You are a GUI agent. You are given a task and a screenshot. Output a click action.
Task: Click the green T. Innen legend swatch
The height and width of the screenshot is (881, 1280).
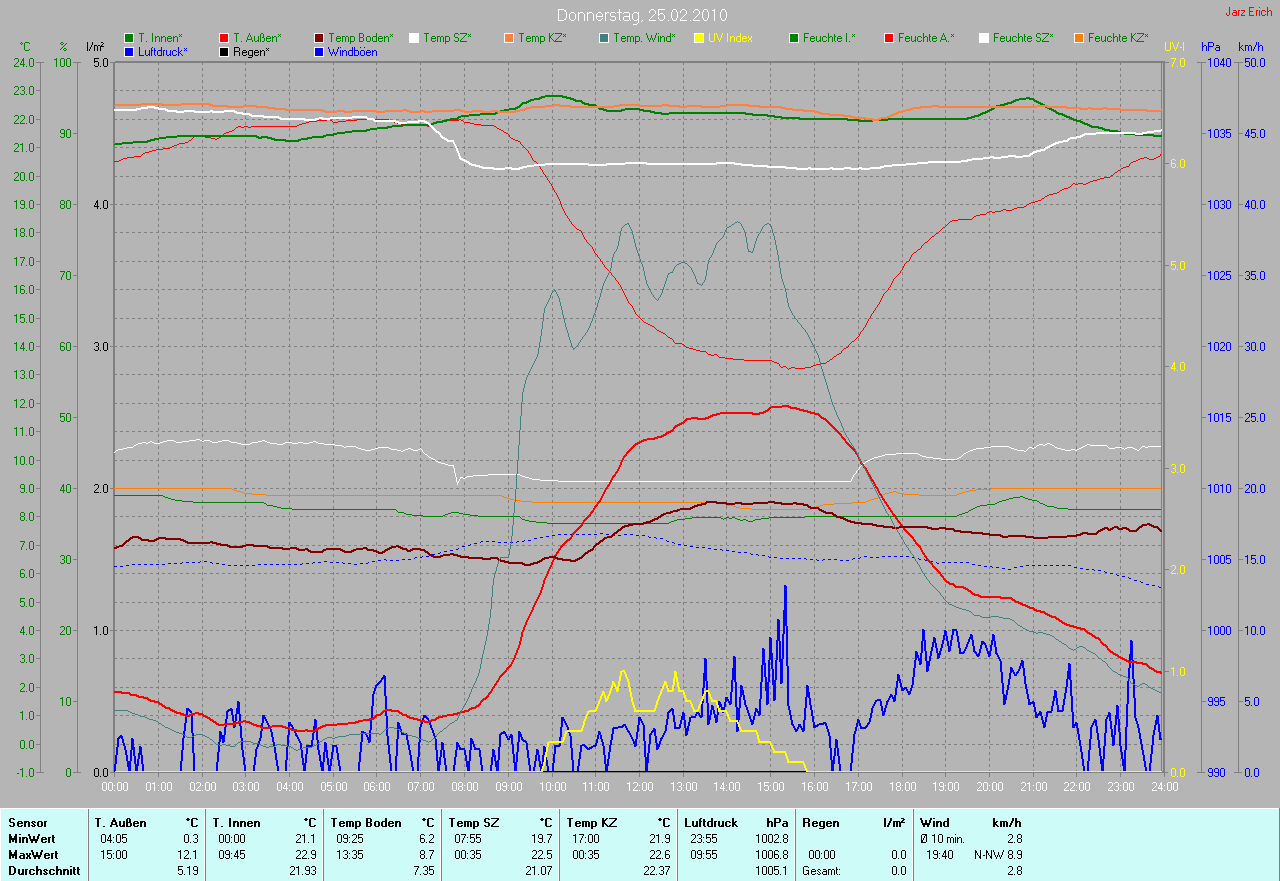pos(129,38)
